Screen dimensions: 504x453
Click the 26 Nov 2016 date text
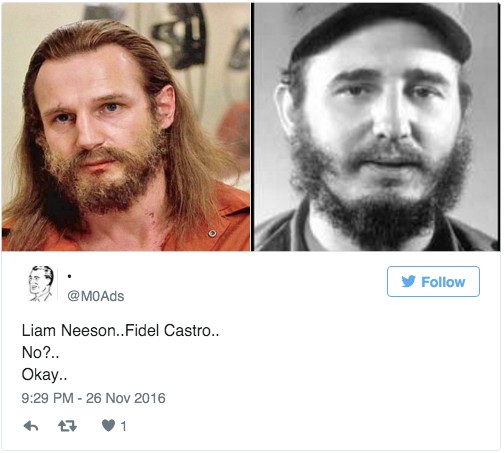[x=126, y=398]
